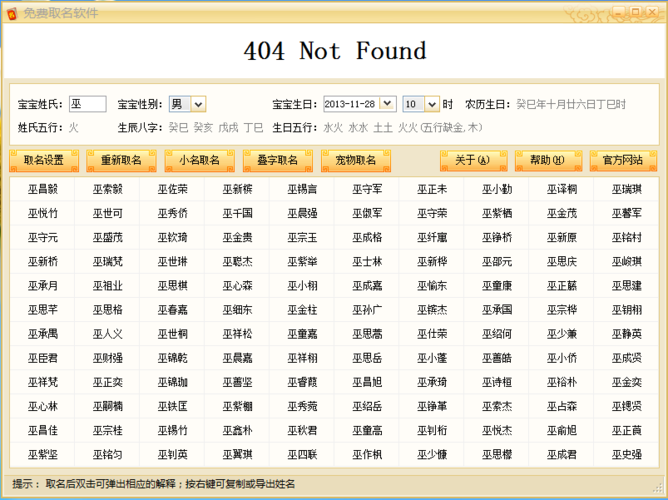Image resolution: width=668 pixels, height=500 pixels.
Task: Click 重新取名 to regenerate names
Action: (x=121, y=161)
